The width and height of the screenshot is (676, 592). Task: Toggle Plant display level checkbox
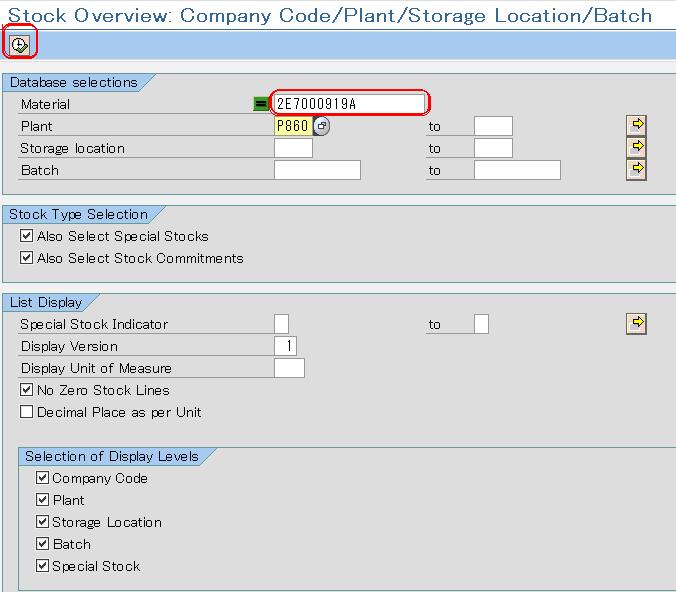point(42,500)
